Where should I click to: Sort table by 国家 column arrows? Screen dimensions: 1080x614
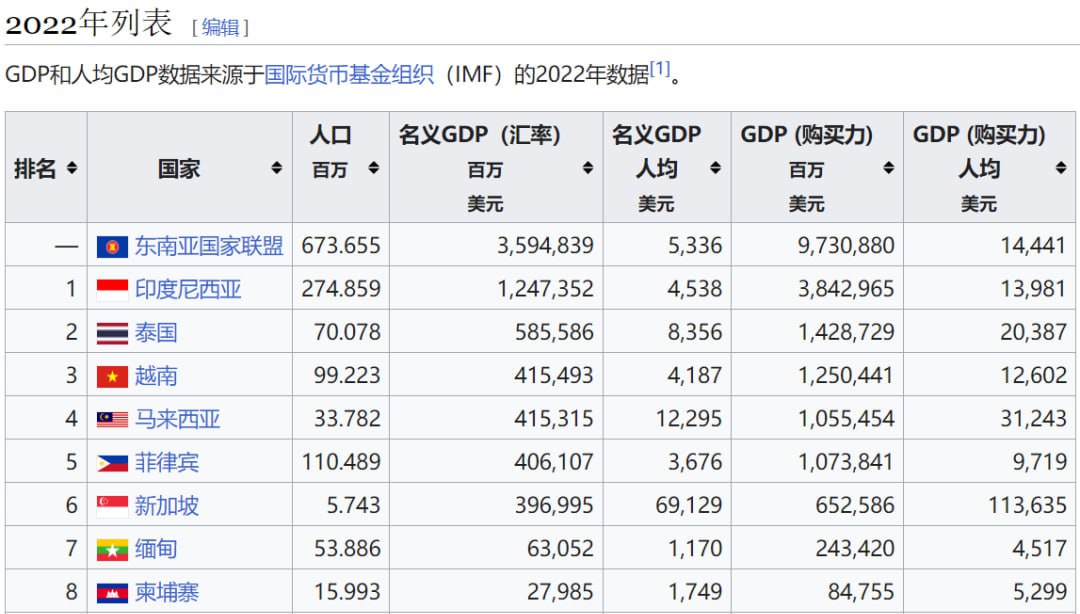(x=277, y=169)
